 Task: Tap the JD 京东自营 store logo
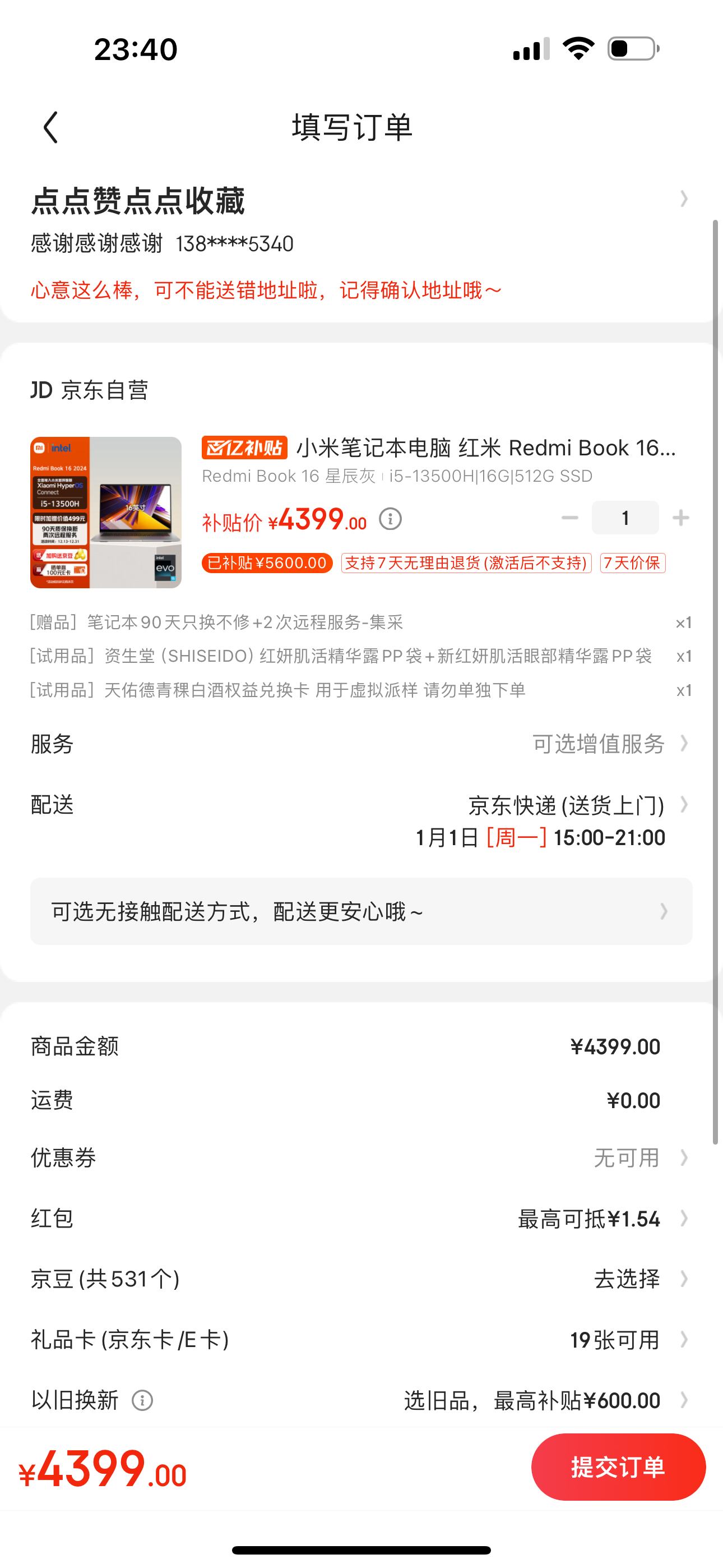[x=90, y=390]
